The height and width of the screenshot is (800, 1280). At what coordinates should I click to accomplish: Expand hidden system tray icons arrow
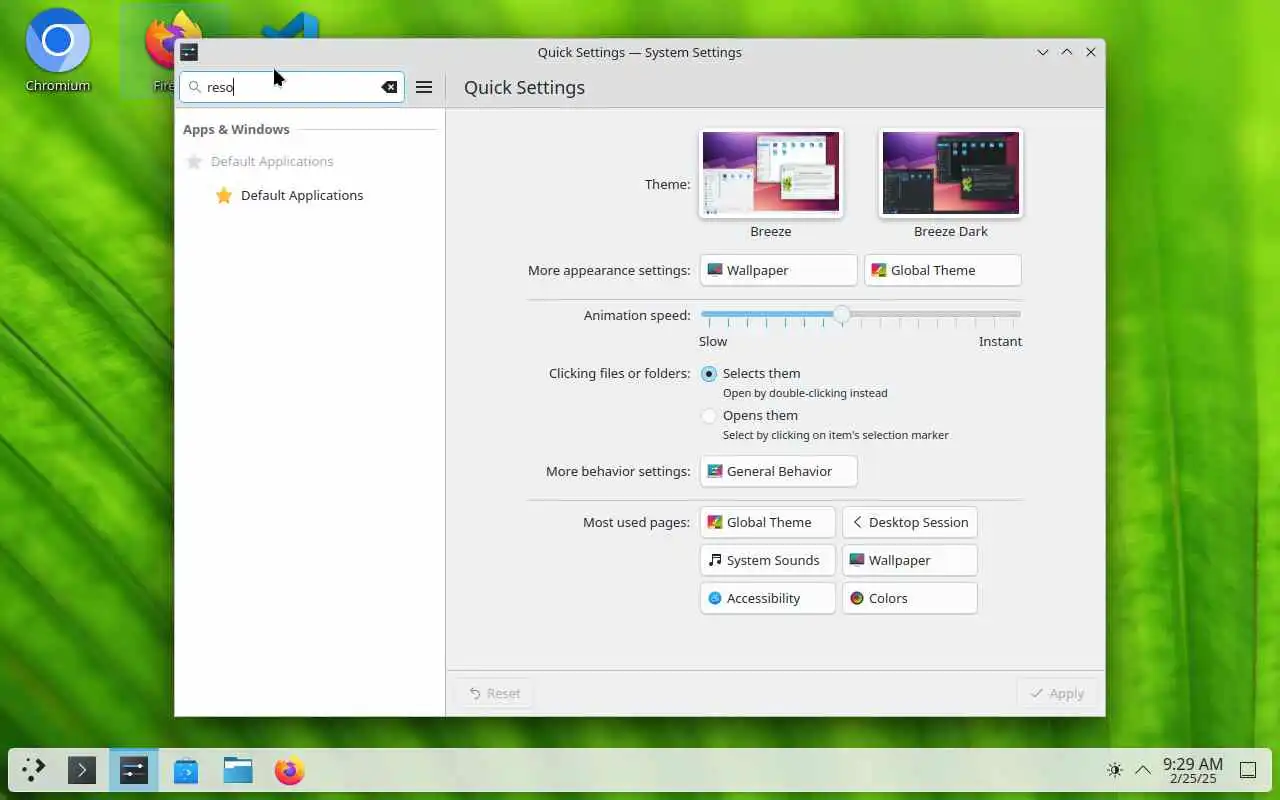click(x=1143, y=770)
